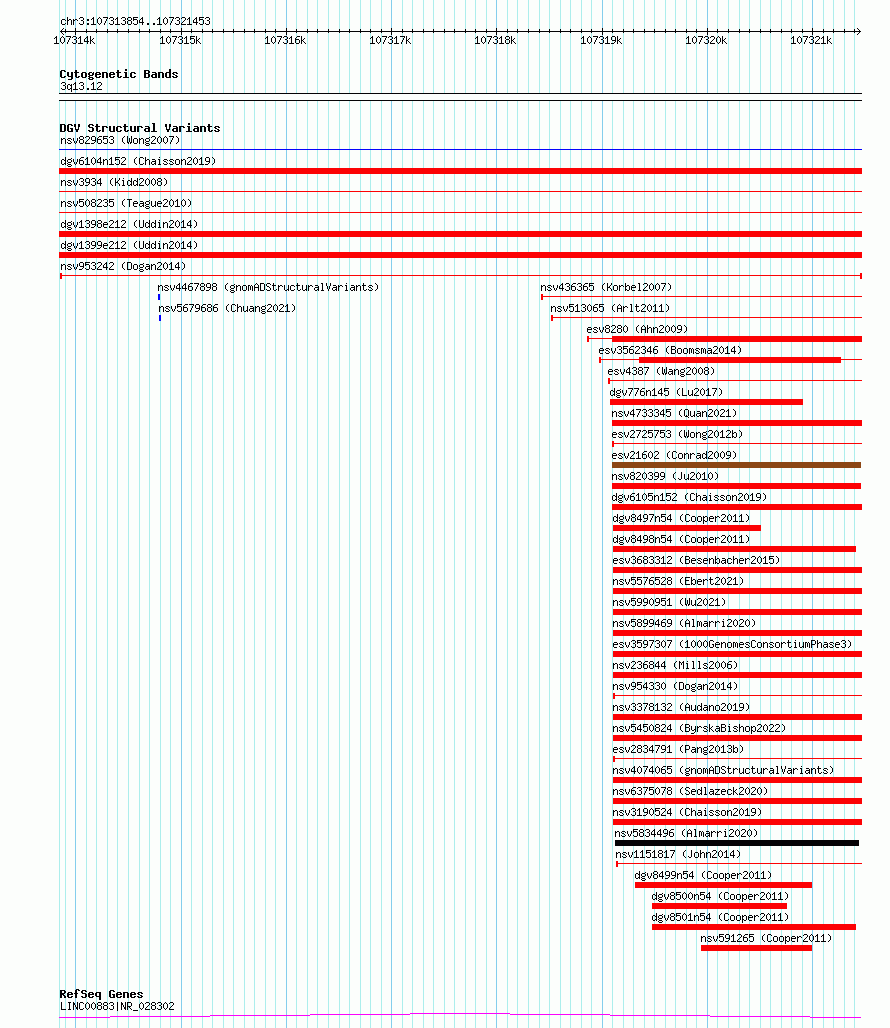The image size is (890, 1028).
Task: Click the Cytogenetic Bands track title
Action: tap(119, 74)
